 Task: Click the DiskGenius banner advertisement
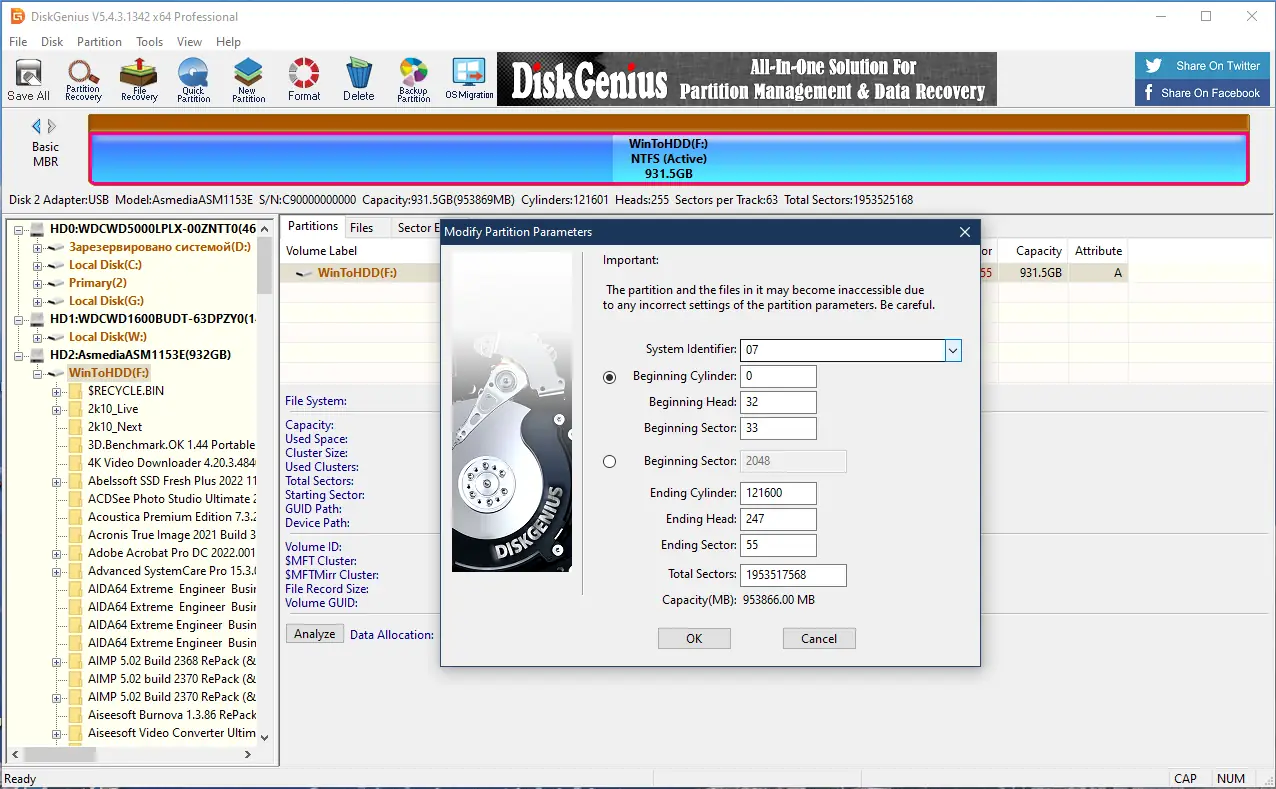747,80
